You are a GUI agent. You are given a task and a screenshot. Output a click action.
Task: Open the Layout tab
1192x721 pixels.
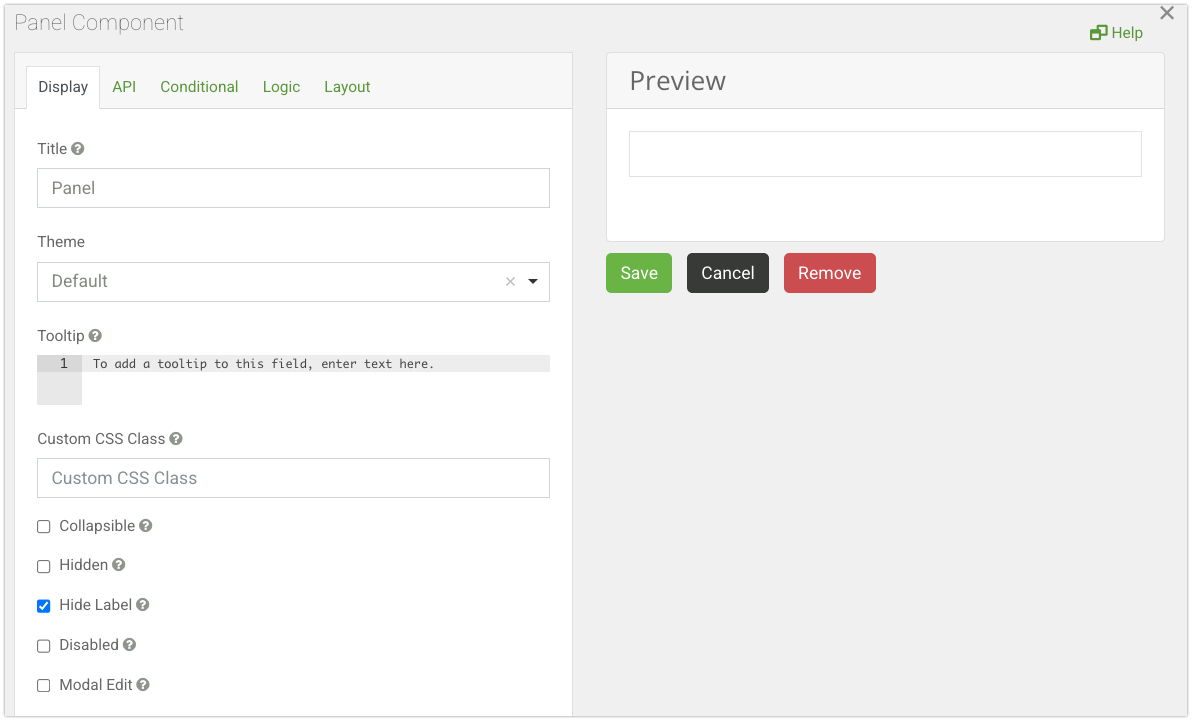click(347, 87)
